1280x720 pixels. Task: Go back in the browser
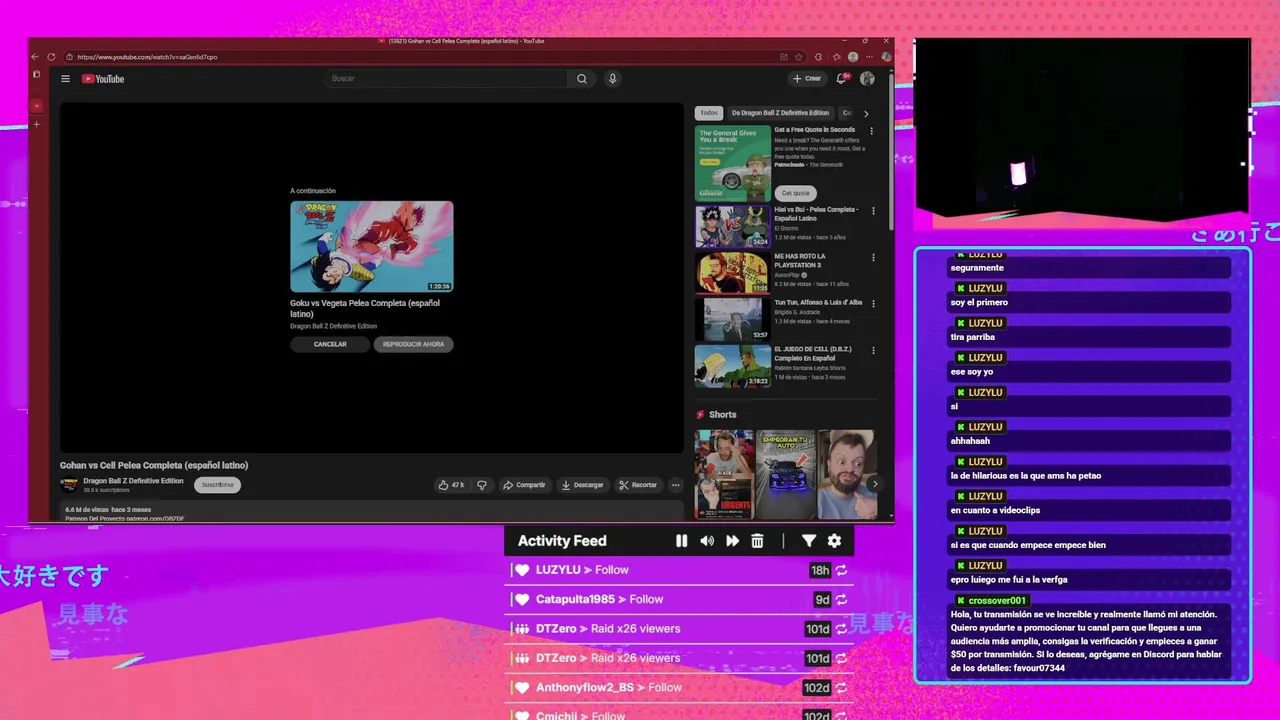coord(35,57)
